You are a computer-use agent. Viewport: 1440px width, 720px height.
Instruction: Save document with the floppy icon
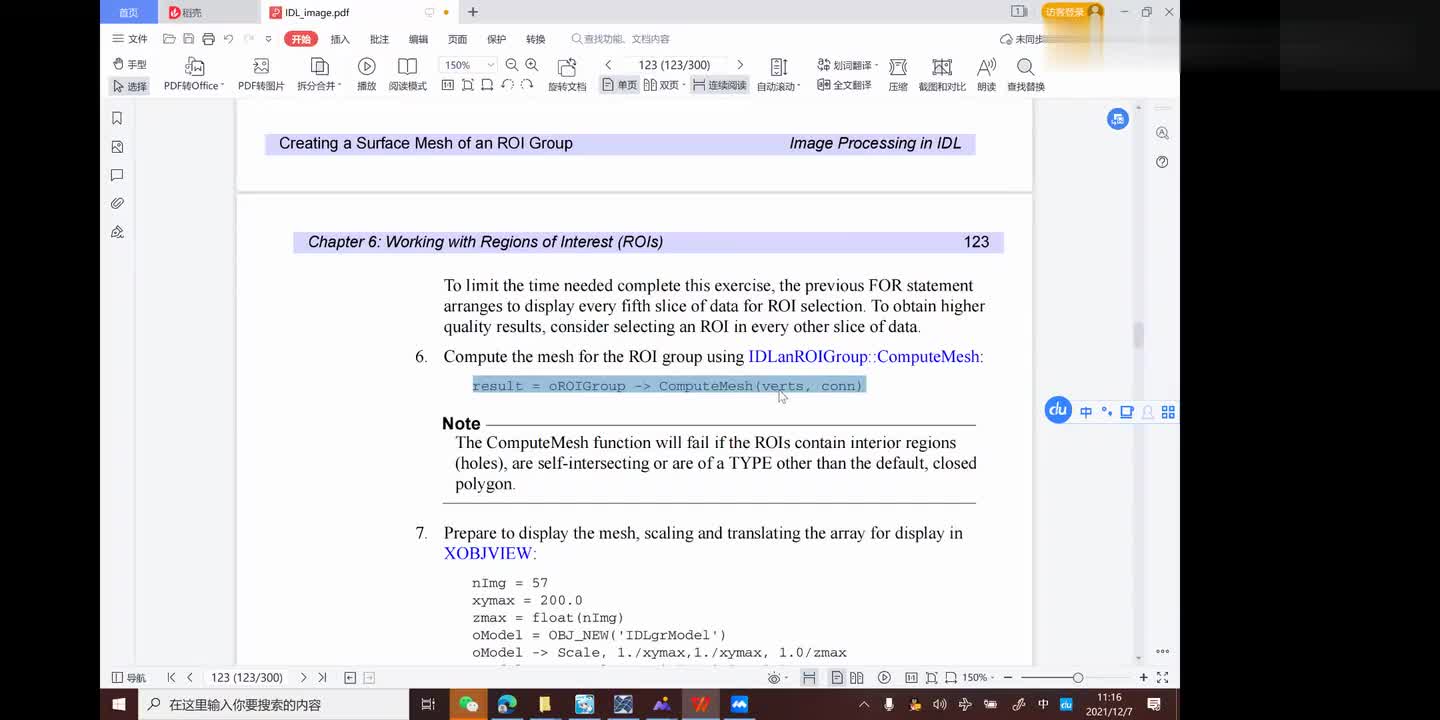[188, 39]
